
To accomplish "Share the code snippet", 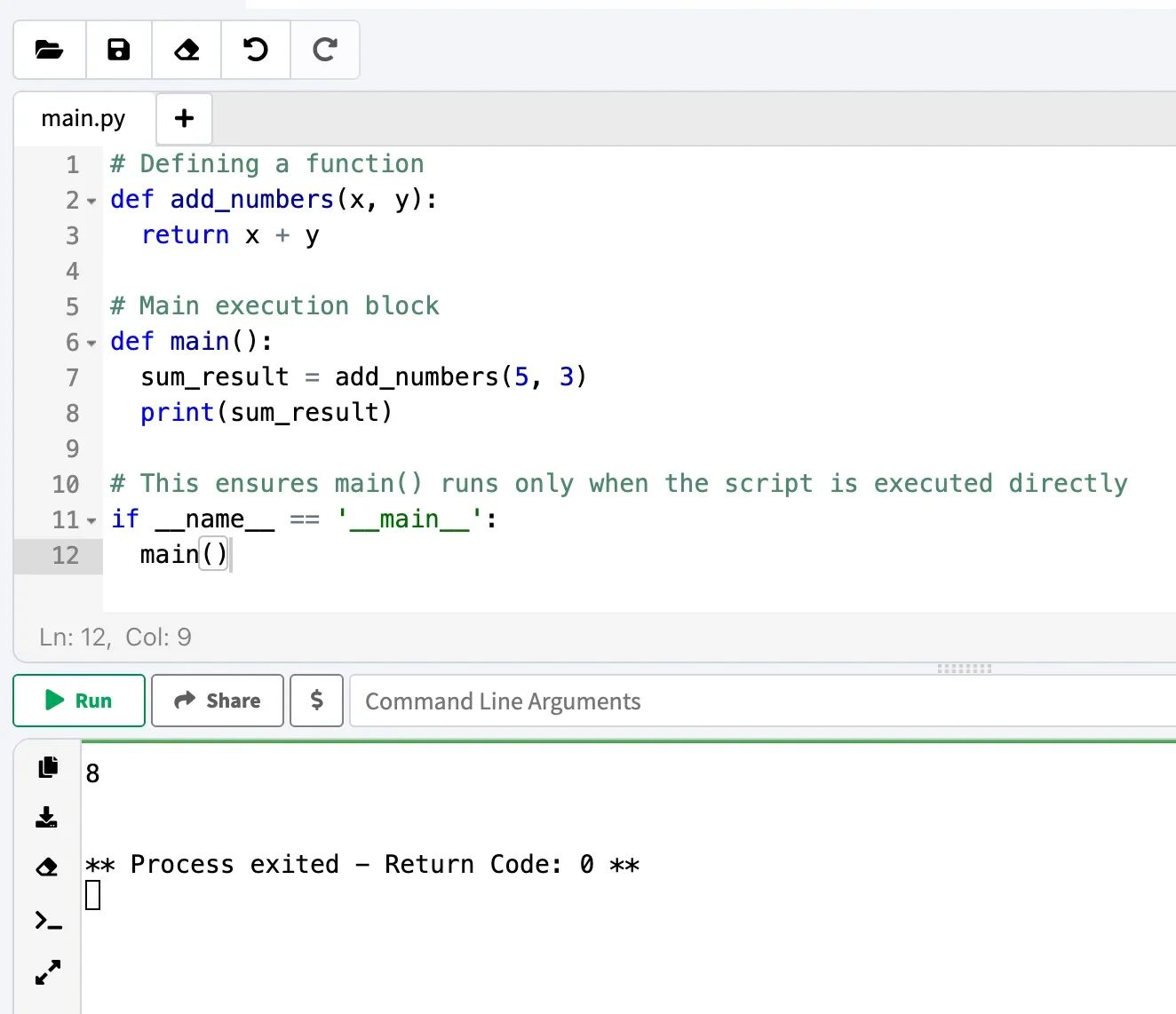I will point(218,701).
